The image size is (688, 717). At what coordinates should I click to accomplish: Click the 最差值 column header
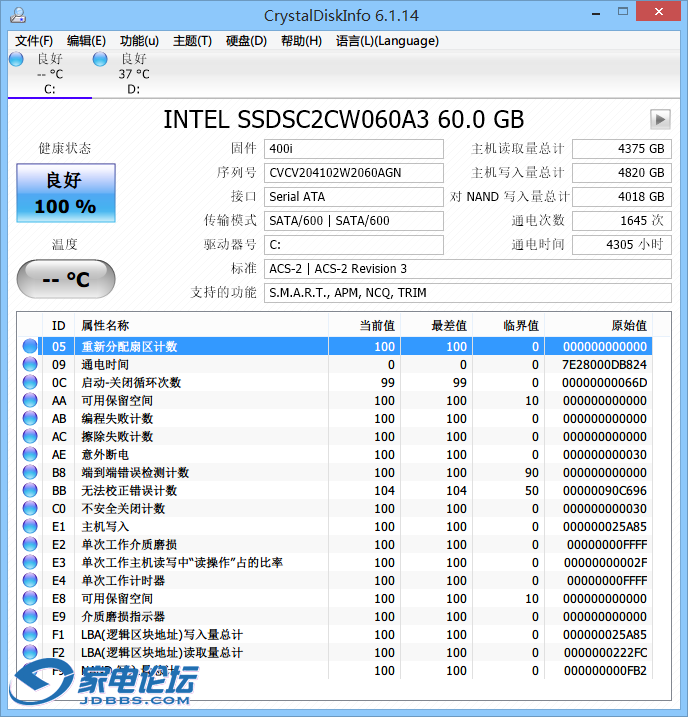pyautogui.click(x=437, y=326)
